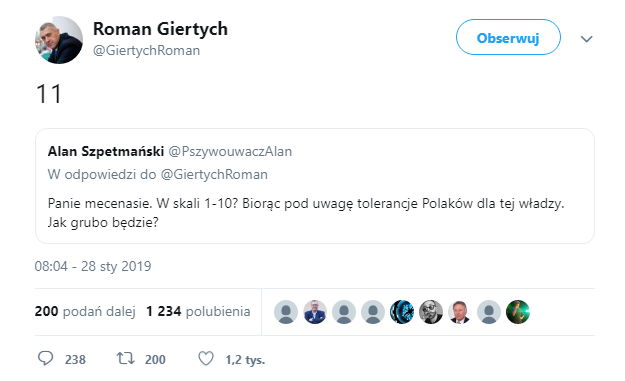Open Roman Giertych display name link
Screen dimensions: 625x381
(160, 29)
